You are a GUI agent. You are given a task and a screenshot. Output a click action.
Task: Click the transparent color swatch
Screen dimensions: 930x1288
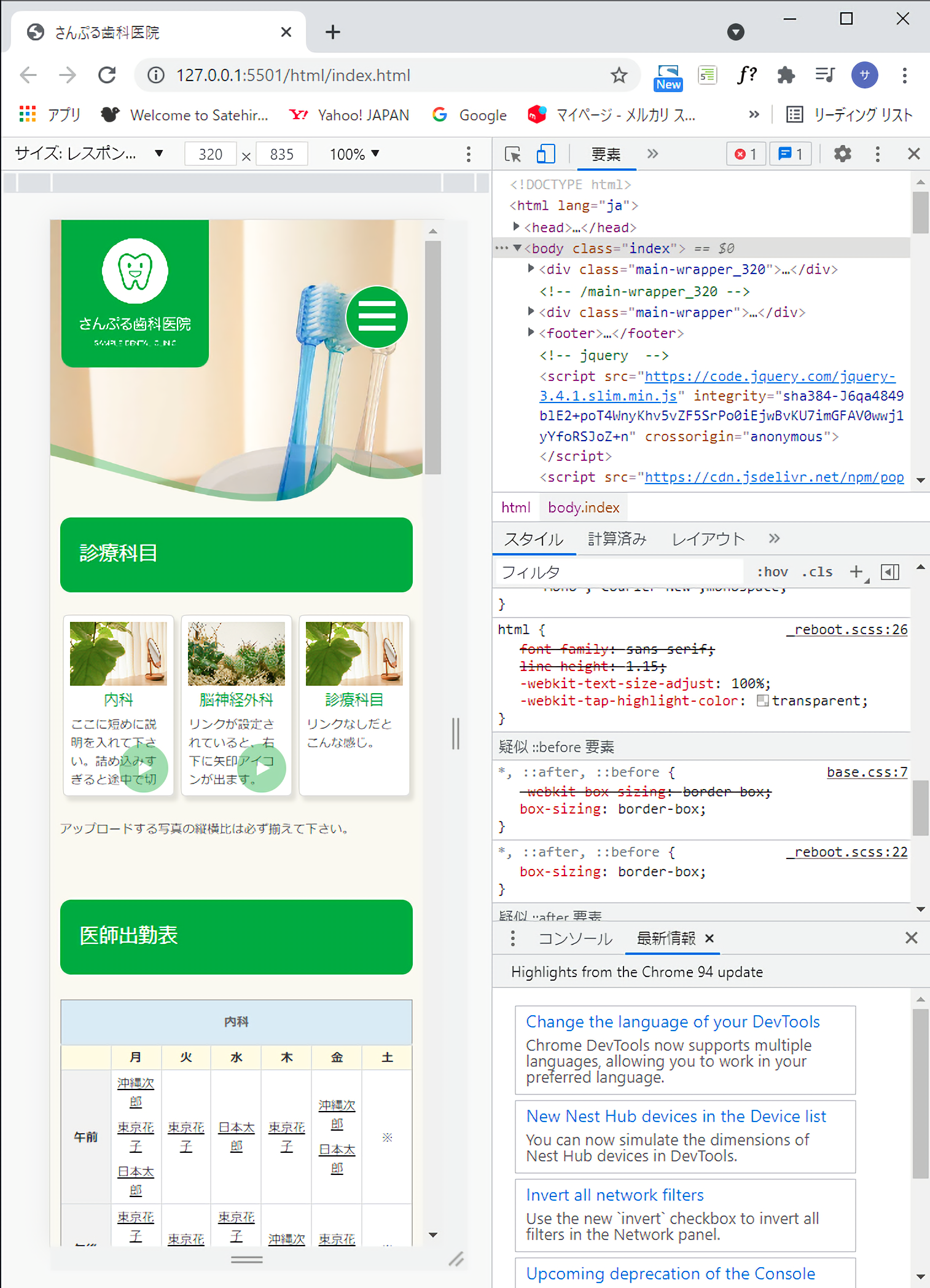(x=763, y=701)
